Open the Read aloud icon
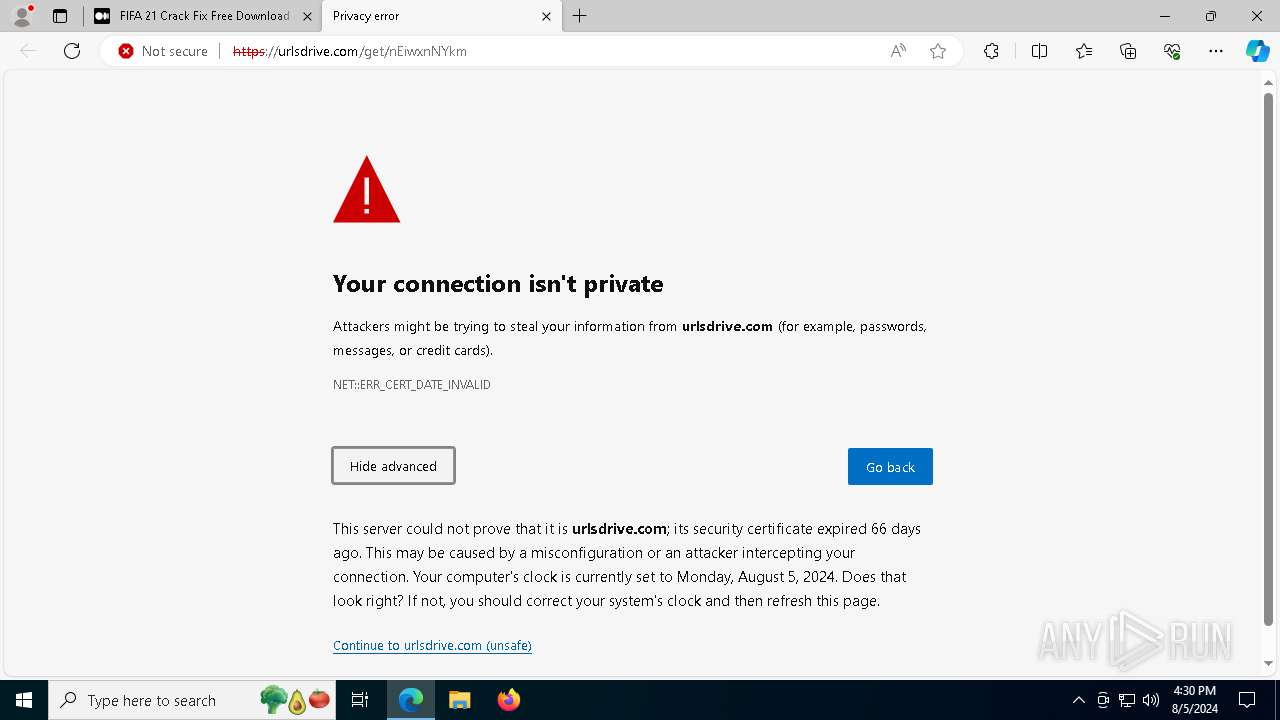Screen dimensions: 1280x720 898,51
